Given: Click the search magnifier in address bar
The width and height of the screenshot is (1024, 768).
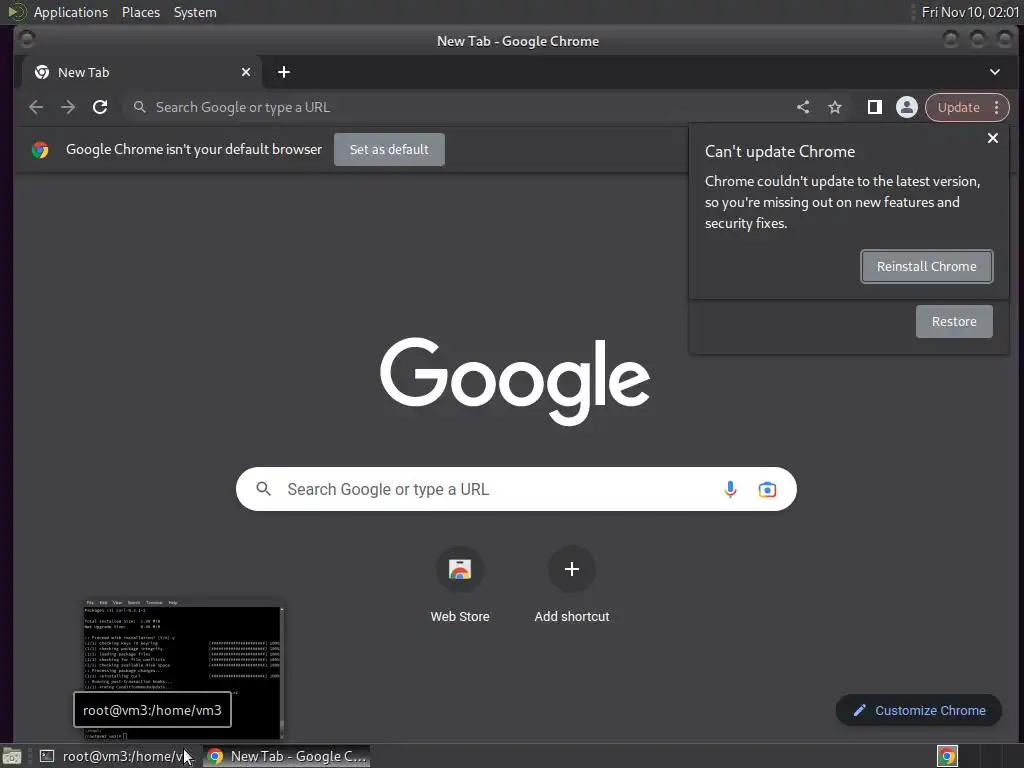Looking at the screenshot, I should 139,107.
